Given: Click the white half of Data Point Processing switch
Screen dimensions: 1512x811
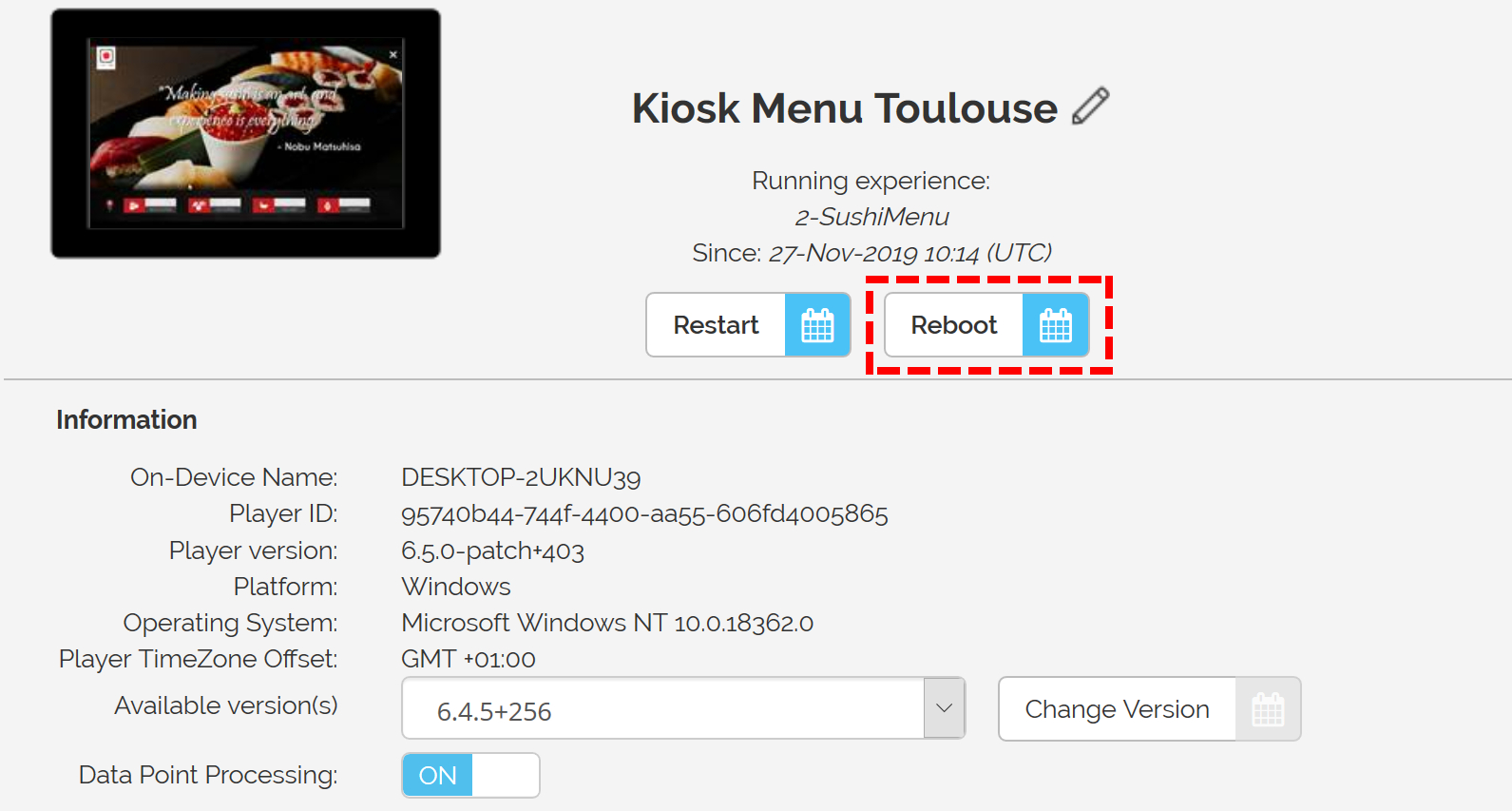Looking at the screenshot, I should click(506, 776).
